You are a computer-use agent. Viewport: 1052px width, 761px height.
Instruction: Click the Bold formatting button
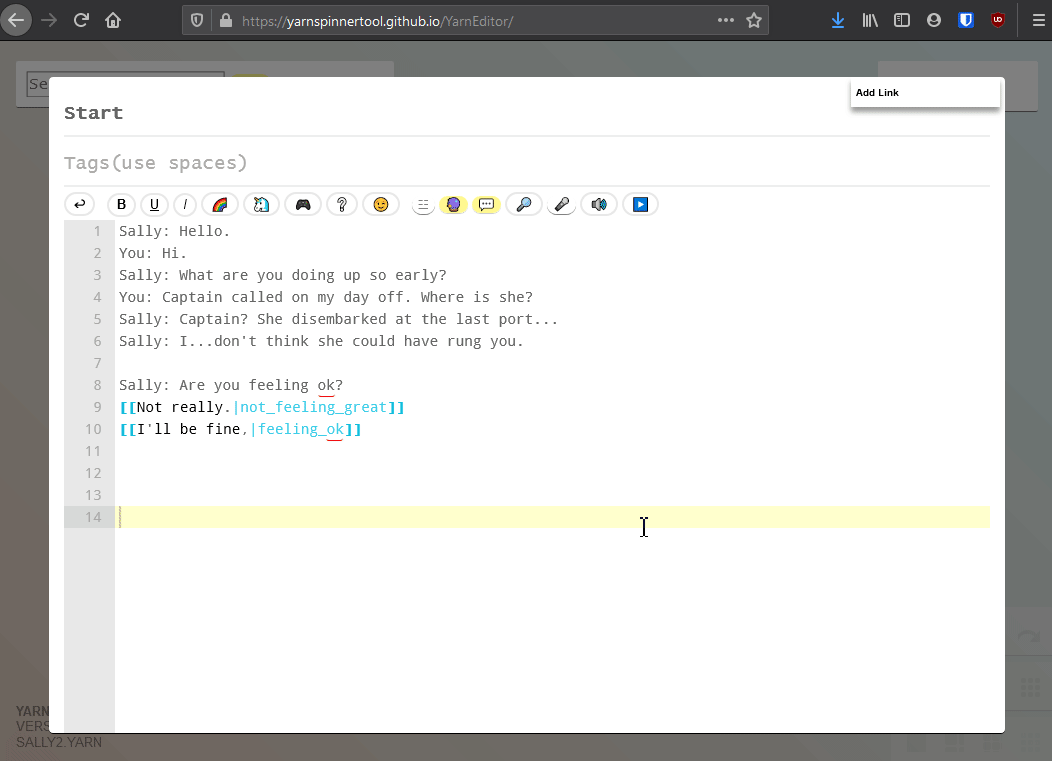tap(122, 205)
